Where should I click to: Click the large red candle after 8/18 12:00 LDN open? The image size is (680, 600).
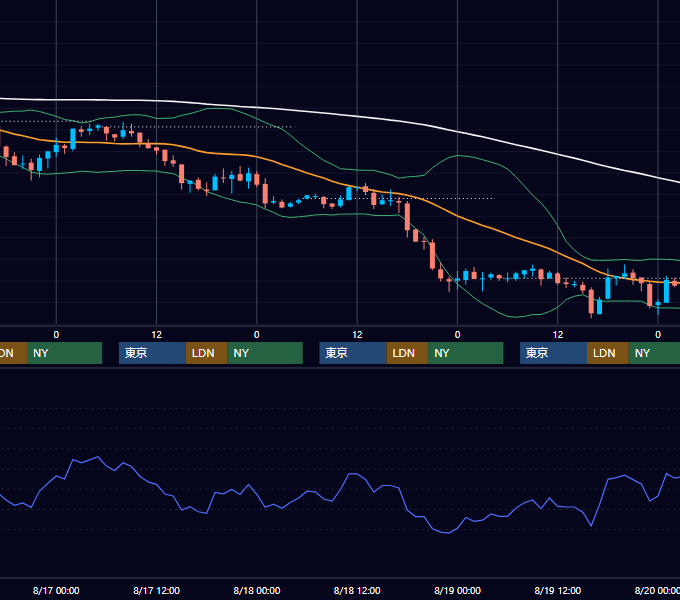click(x=407, y=217)
